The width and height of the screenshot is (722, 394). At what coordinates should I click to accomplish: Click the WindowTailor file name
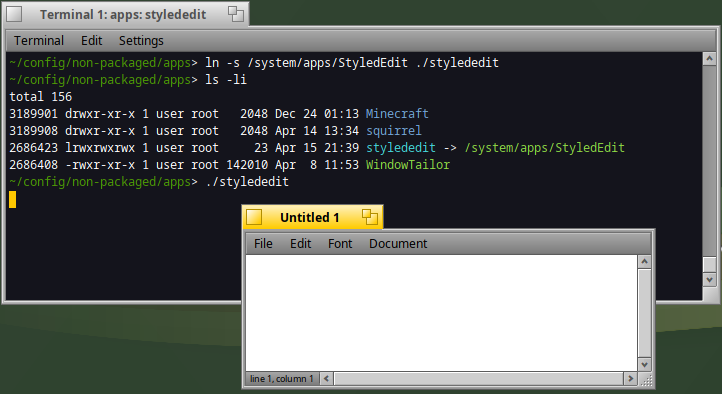(408, 165)
